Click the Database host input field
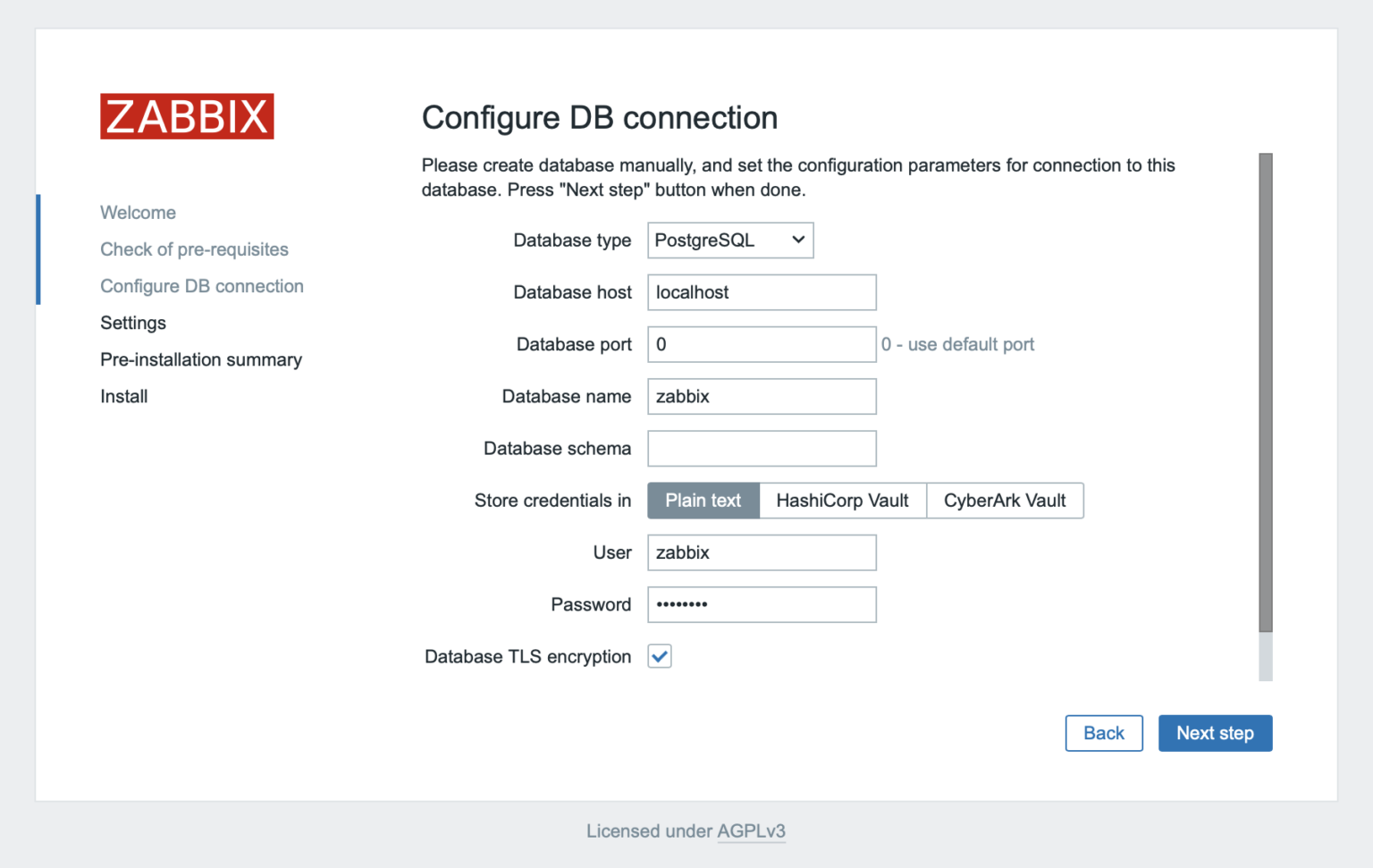The height and width of the screenshot is (868, 1373). [x=762, y=292]
